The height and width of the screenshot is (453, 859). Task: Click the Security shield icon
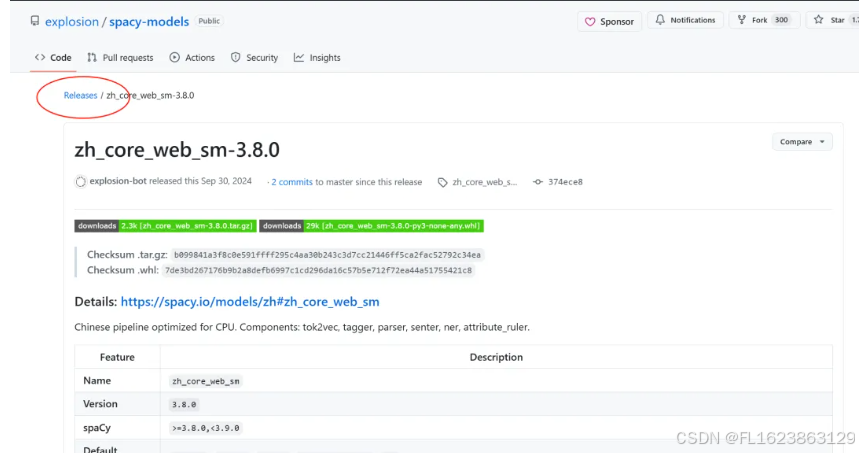pos(236,57)
